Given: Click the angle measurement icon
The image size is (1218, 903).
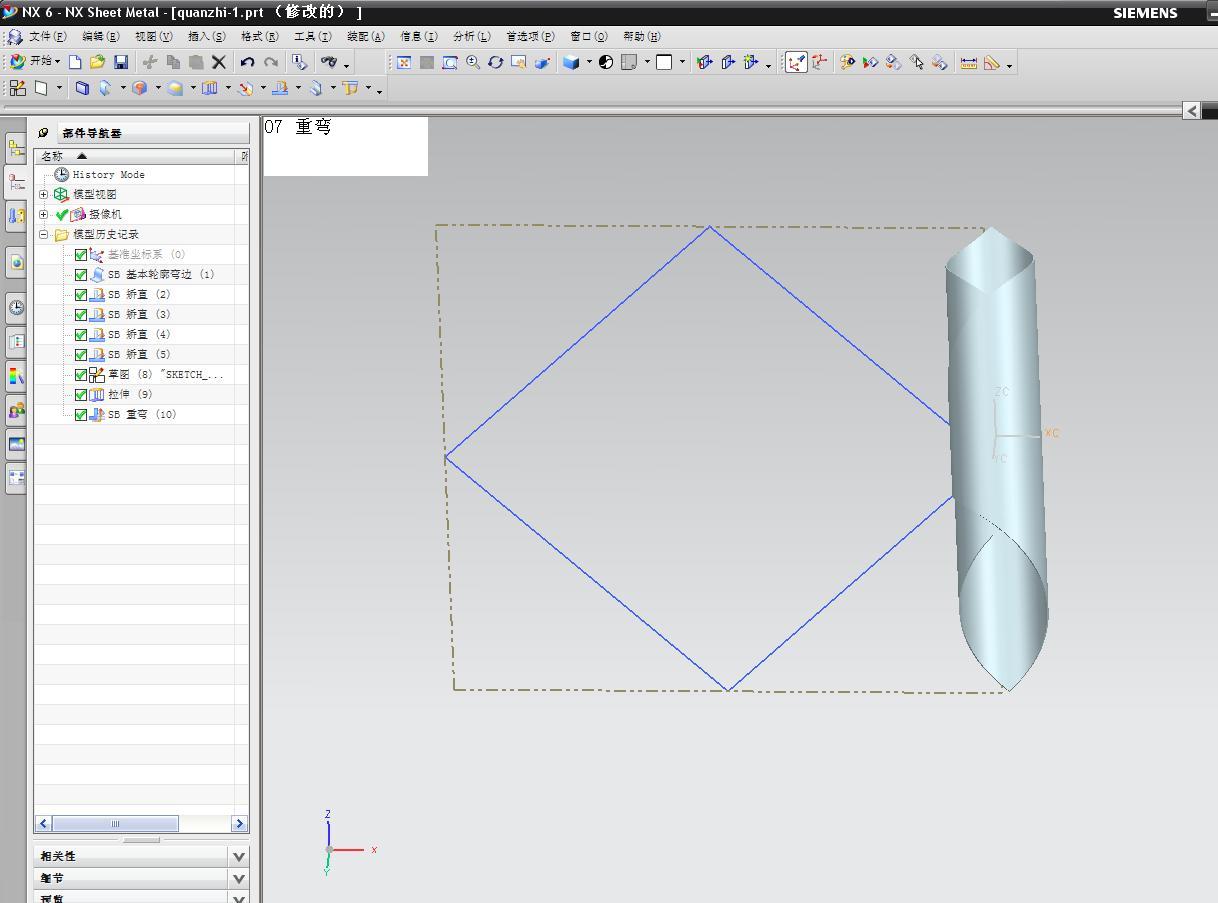Looking at the screenshot, I should tap(992, 62).
